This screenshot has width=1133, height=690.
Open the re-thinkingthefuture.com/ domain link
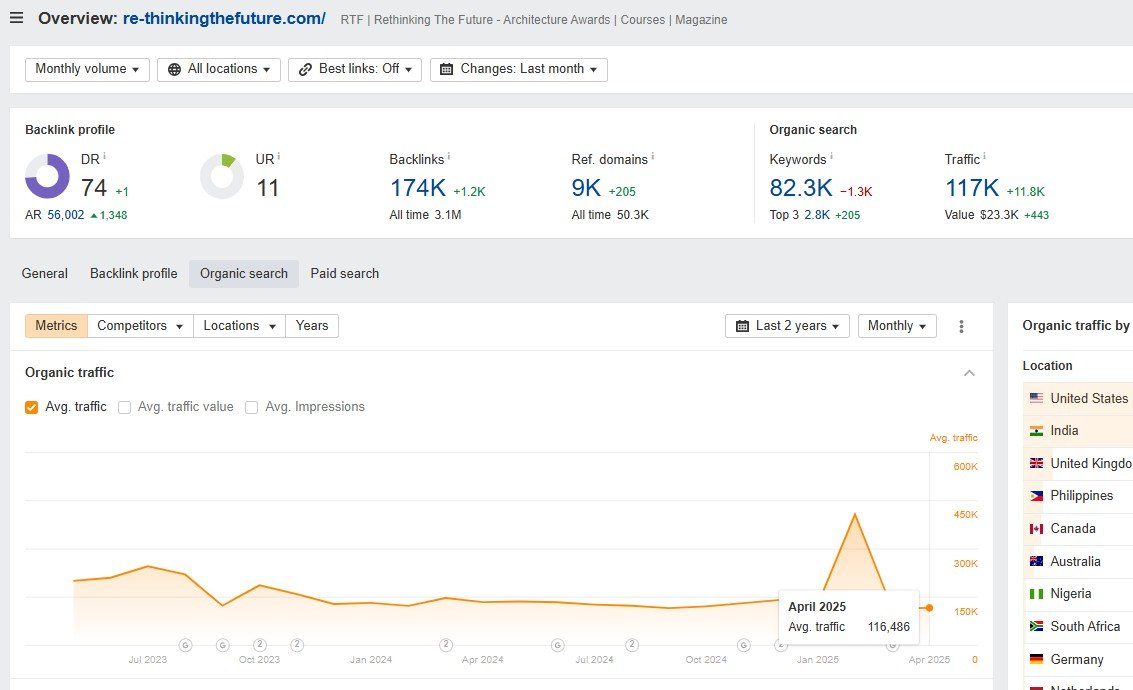[x=224, y=19]
